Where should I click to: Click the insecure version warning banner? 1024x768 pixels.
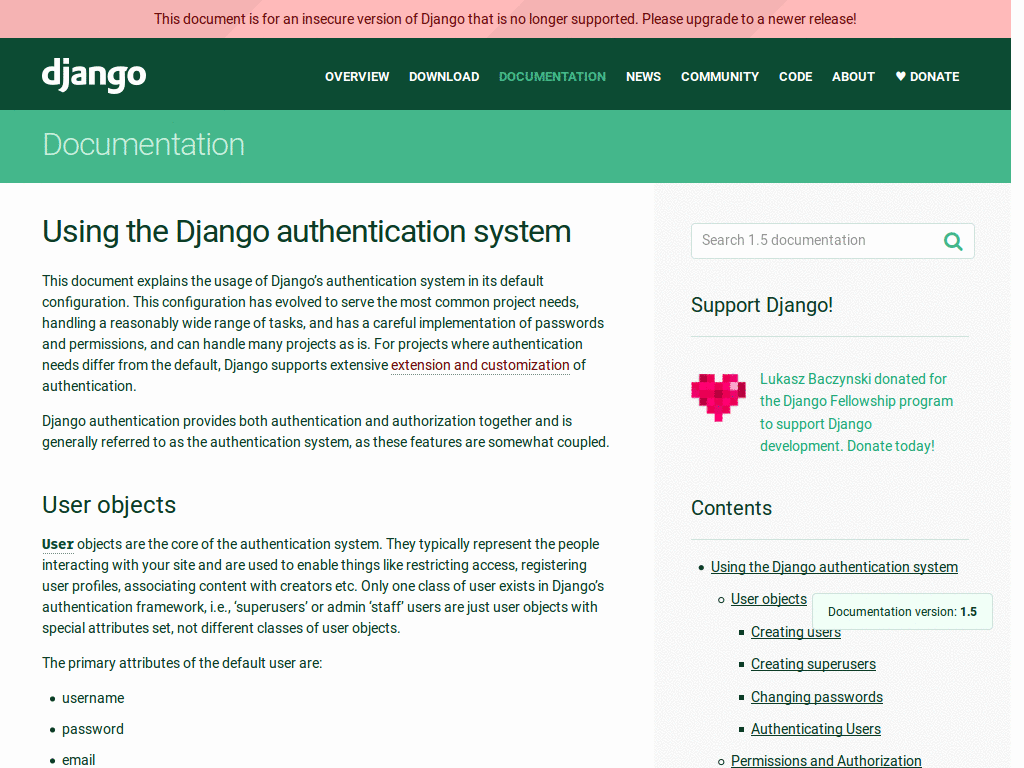point(505,19)
